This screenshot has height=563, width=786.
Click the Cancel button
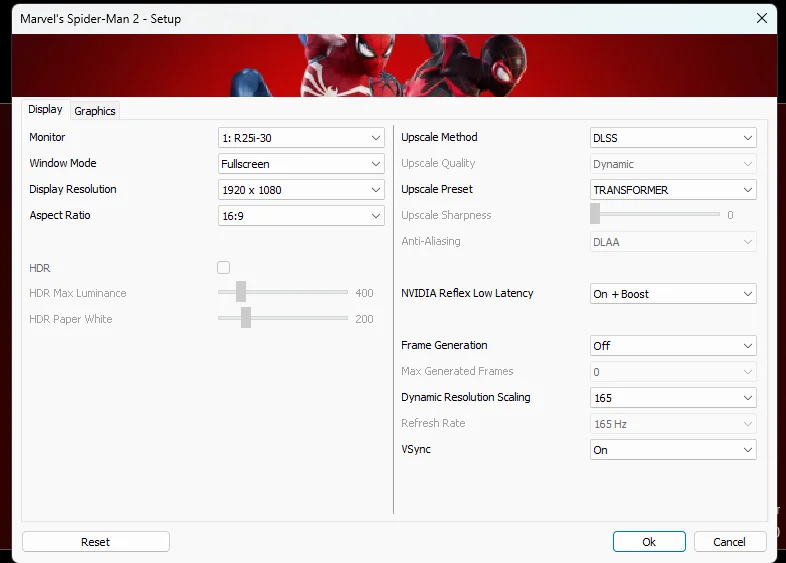point(730,542)
